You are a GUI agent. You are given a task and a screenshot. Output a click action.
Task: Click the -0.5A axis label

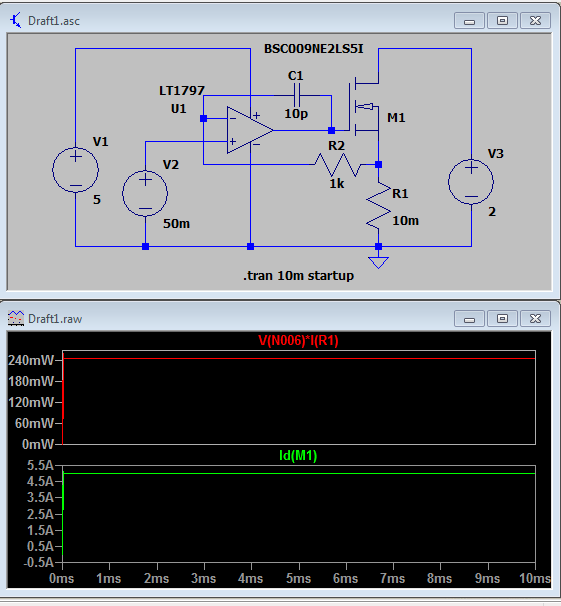38,562
